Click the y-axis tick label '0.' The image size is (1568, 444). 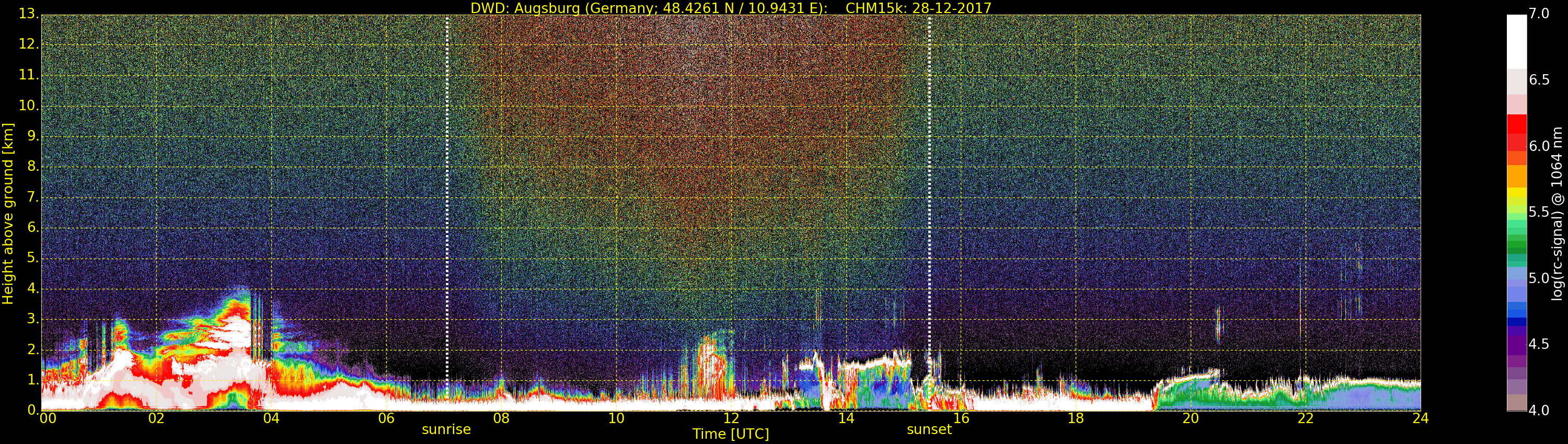33,410
